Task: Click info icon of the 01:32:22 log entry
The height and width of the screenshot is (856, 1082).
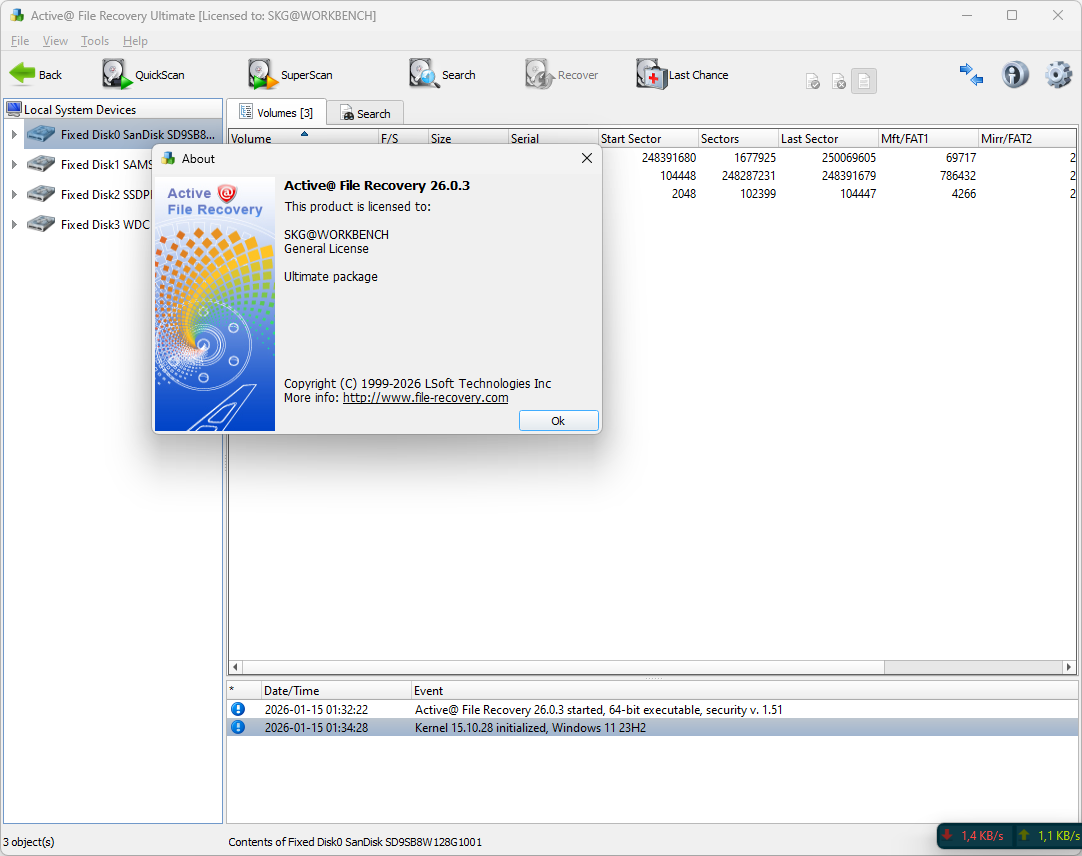Action: point(238,709)
